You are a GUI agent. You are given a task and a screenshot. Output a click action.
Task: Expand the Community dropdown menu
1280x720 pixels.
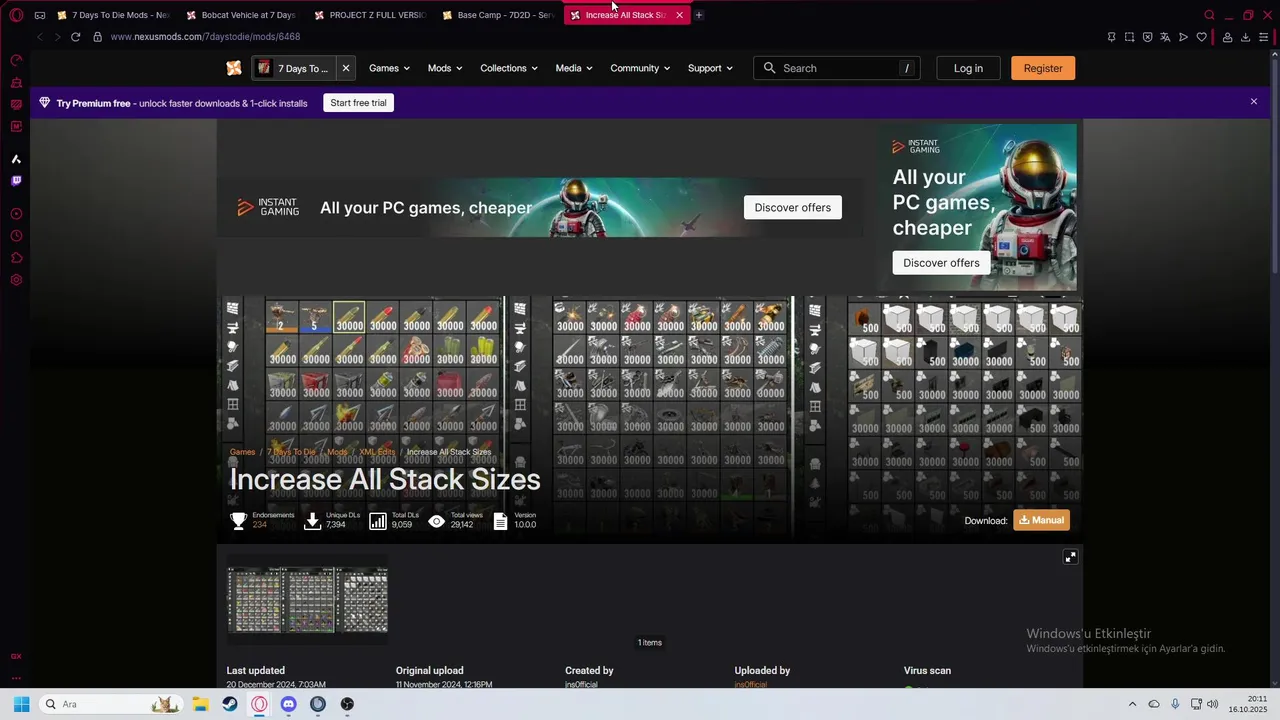coord(641,68)
